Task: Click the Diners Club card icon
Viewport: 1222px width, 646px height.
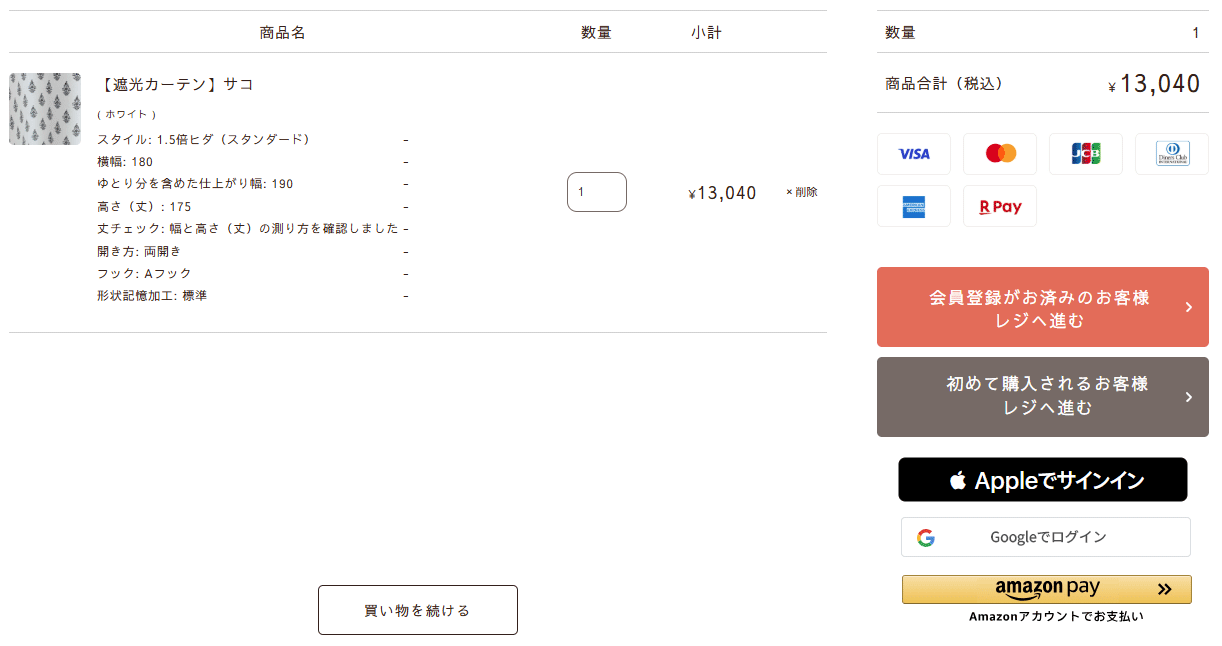Action: click(1172, 154)
